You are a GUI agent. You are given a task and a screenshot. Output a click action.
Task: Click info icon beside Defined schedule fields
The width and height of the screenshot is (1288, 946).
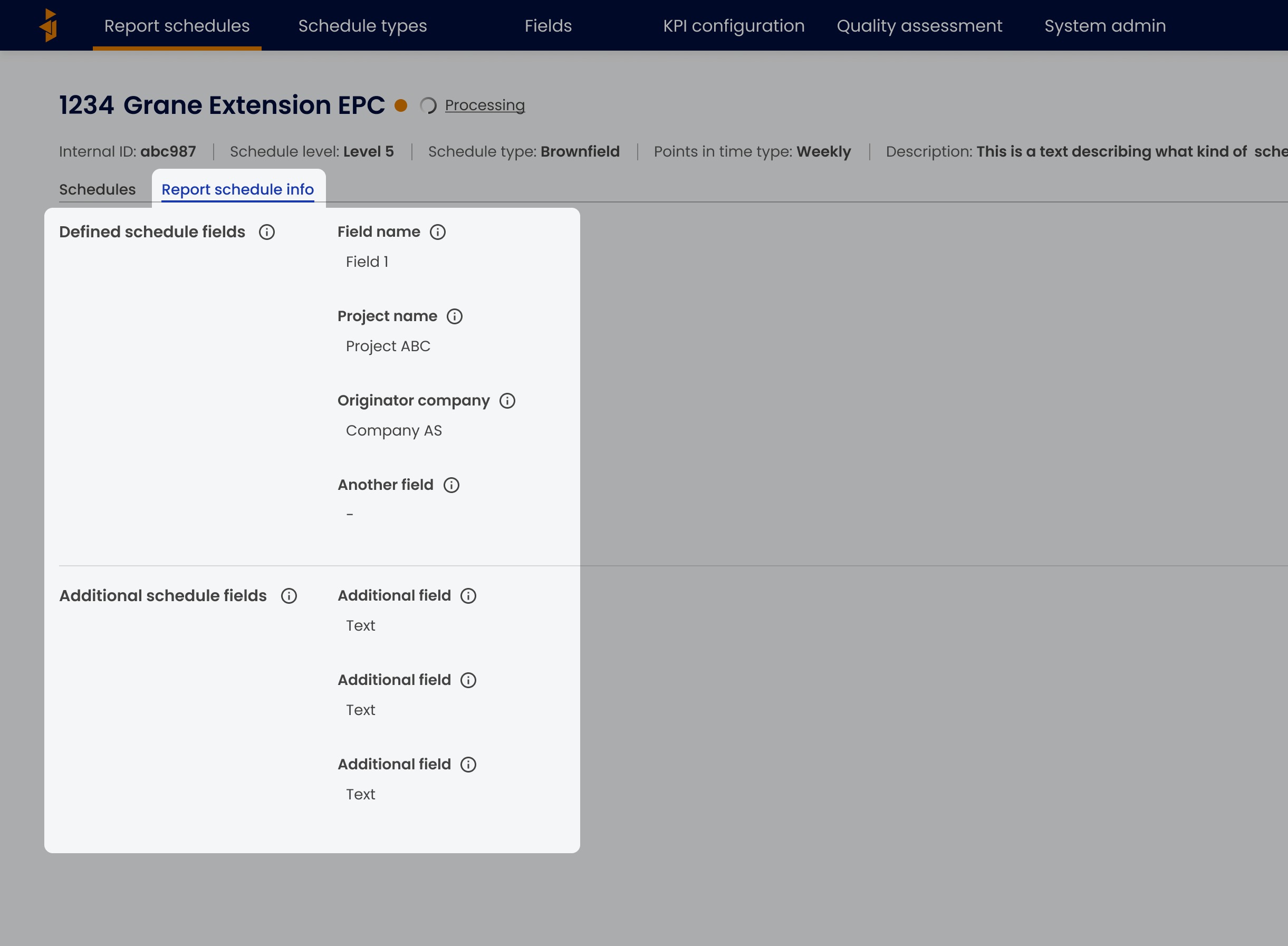tap(267, 232)
